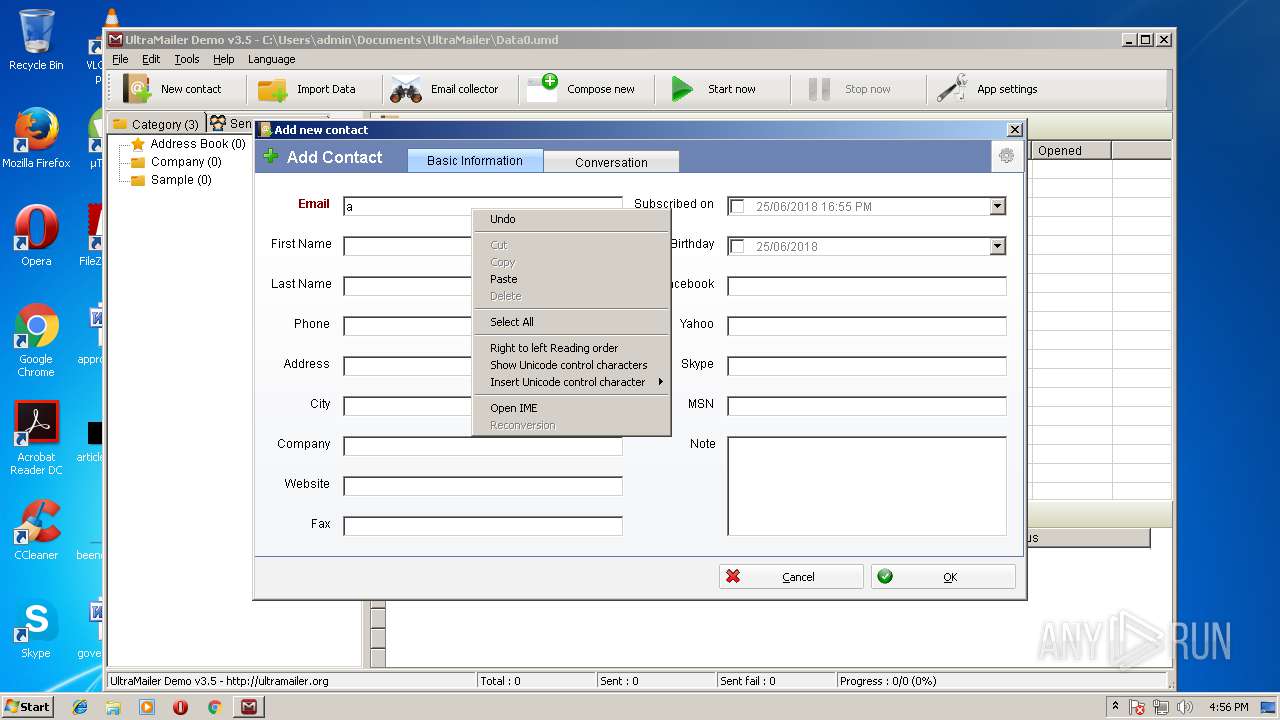1280x720 pixels.
Task: Launch the Email collector tool
Action: tap(444, 89)
